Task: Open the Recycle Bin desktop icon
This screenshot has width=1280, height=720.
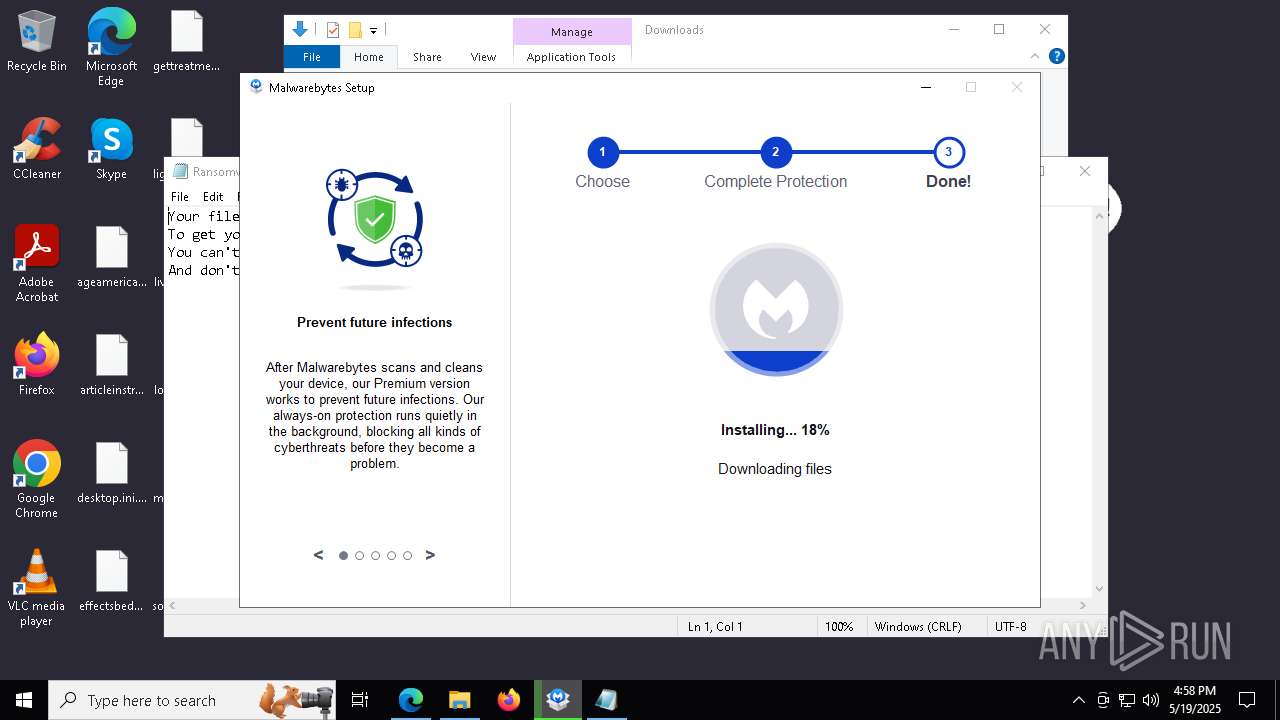Action: (37, 41)
